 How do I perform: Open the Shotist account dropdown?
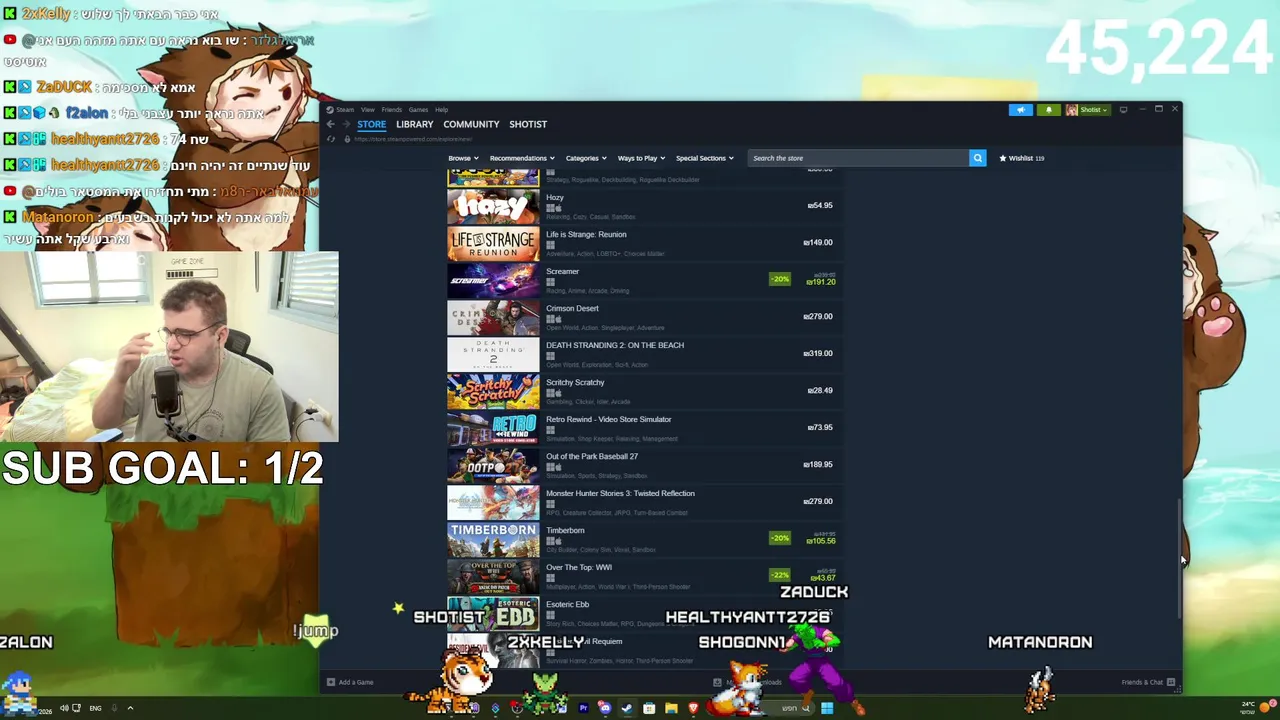tap(1094, 110)
